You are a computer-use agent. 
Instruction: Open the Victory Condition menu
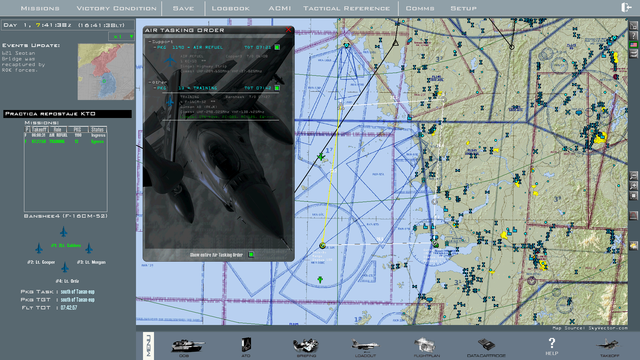[x=116, y=8]
